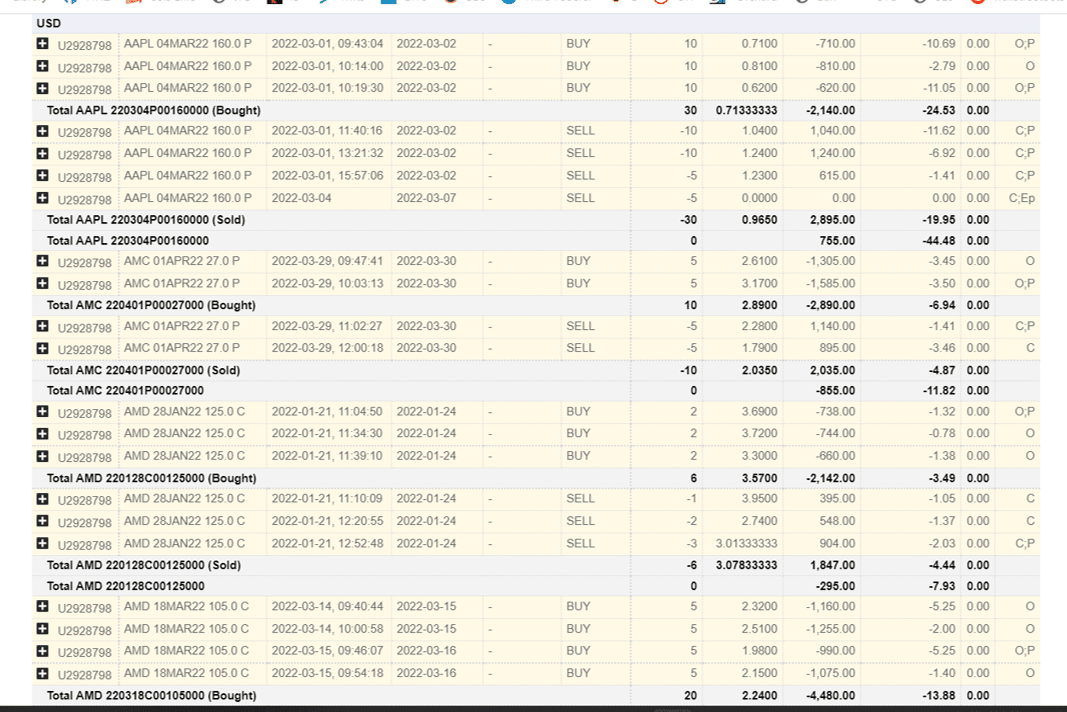
Task: Expand the AAPL sell at 11:40:16
Action: (42, 131)
